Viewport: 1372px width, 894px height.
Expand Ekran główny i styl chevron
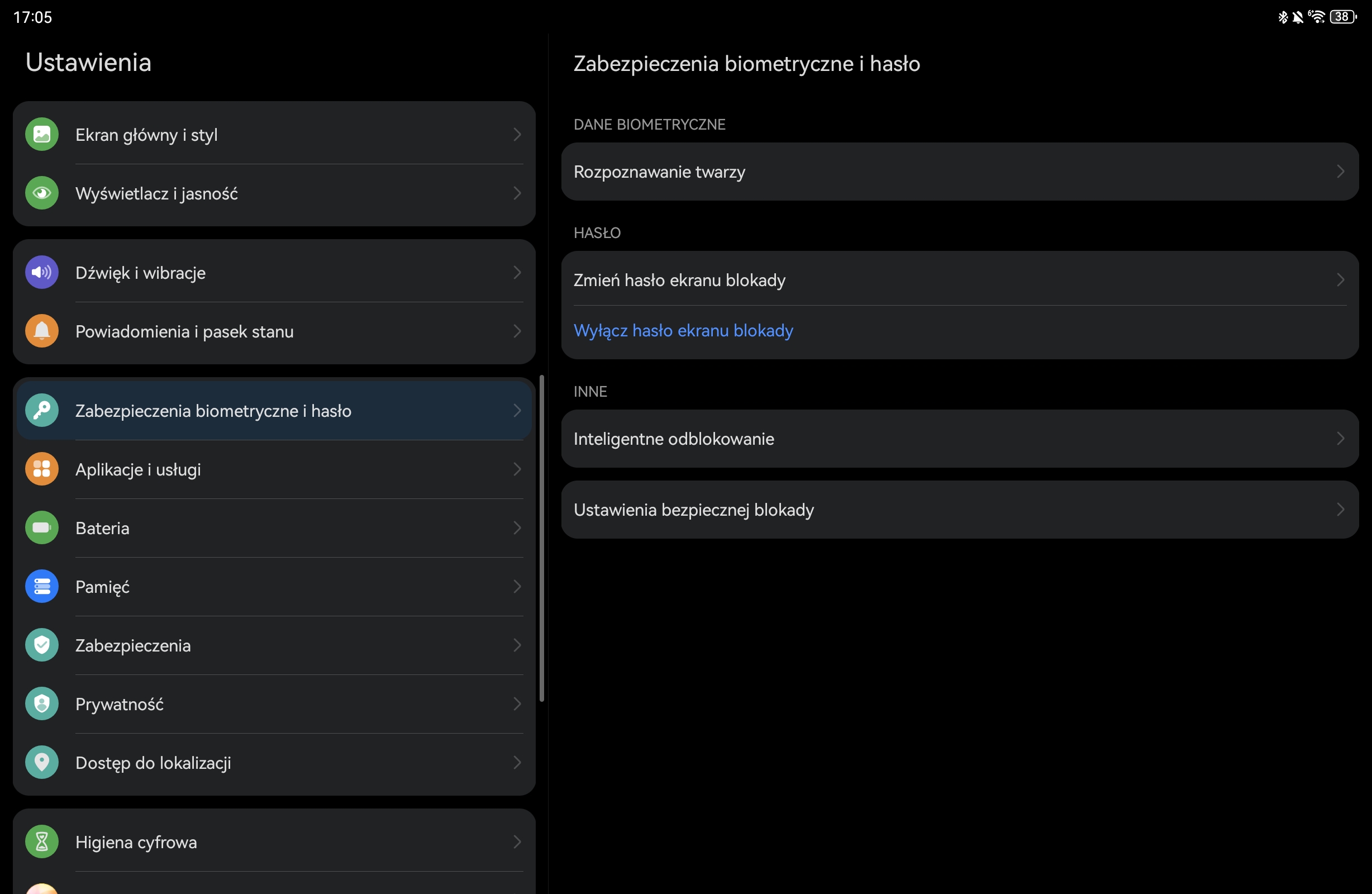coord(517,135)
